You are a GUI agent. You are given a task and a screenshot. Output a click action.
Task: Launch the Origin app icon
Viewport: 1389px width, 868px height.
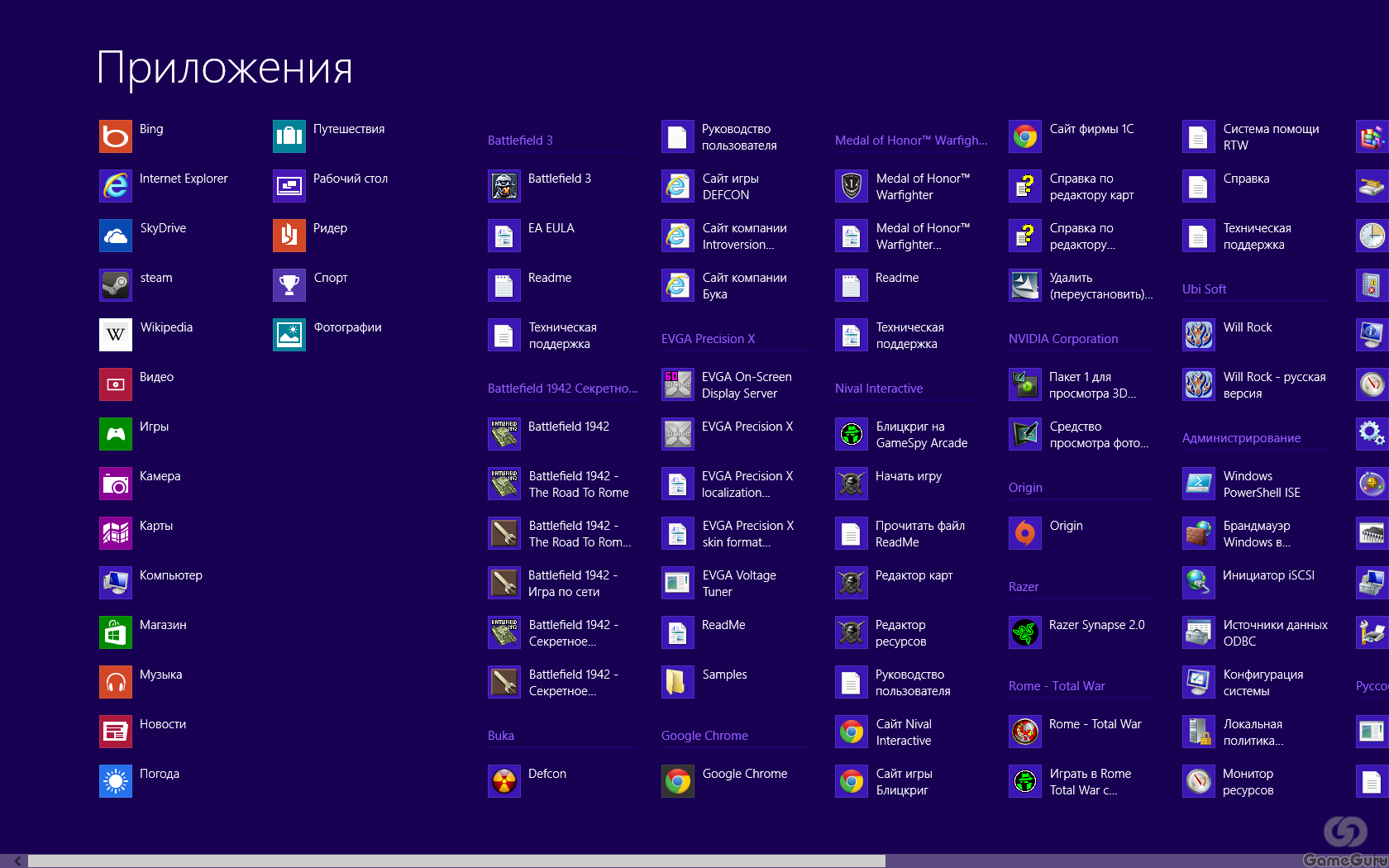point(1025,533)
